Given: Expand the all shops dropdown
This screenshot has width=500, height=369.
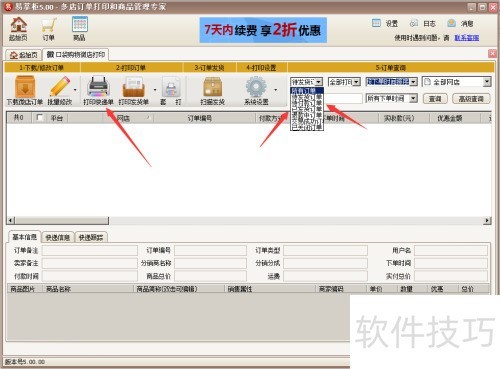Looking at the screenshot, I should click(487, 82).
